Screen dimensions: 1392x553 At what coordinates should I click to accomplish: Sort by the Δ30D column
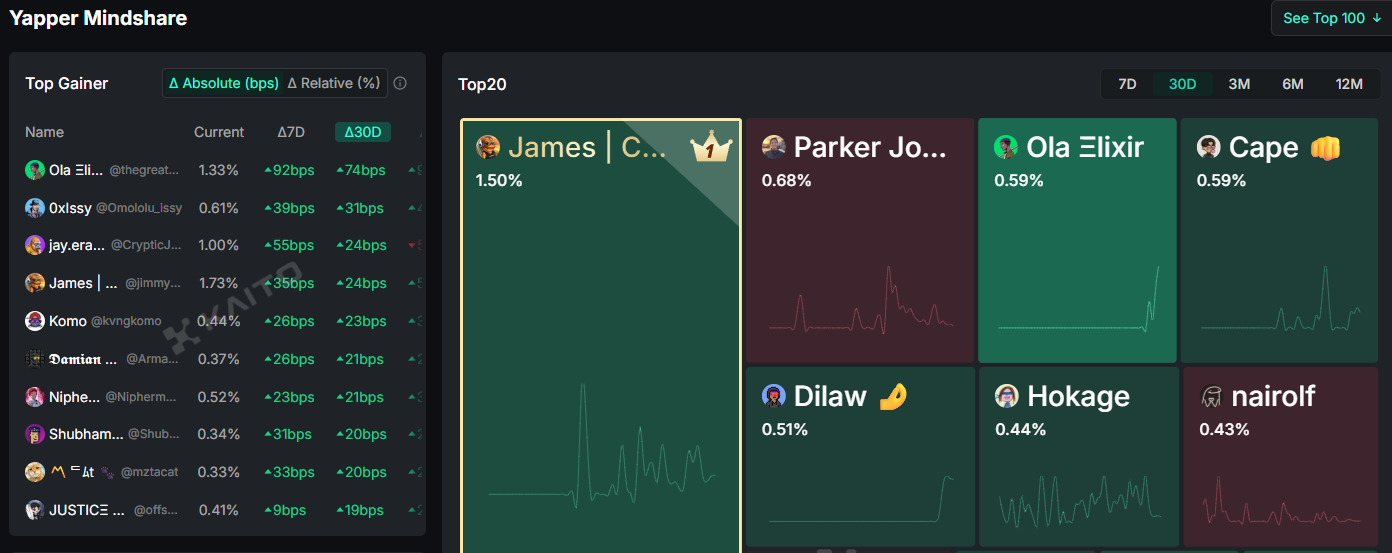363,132
